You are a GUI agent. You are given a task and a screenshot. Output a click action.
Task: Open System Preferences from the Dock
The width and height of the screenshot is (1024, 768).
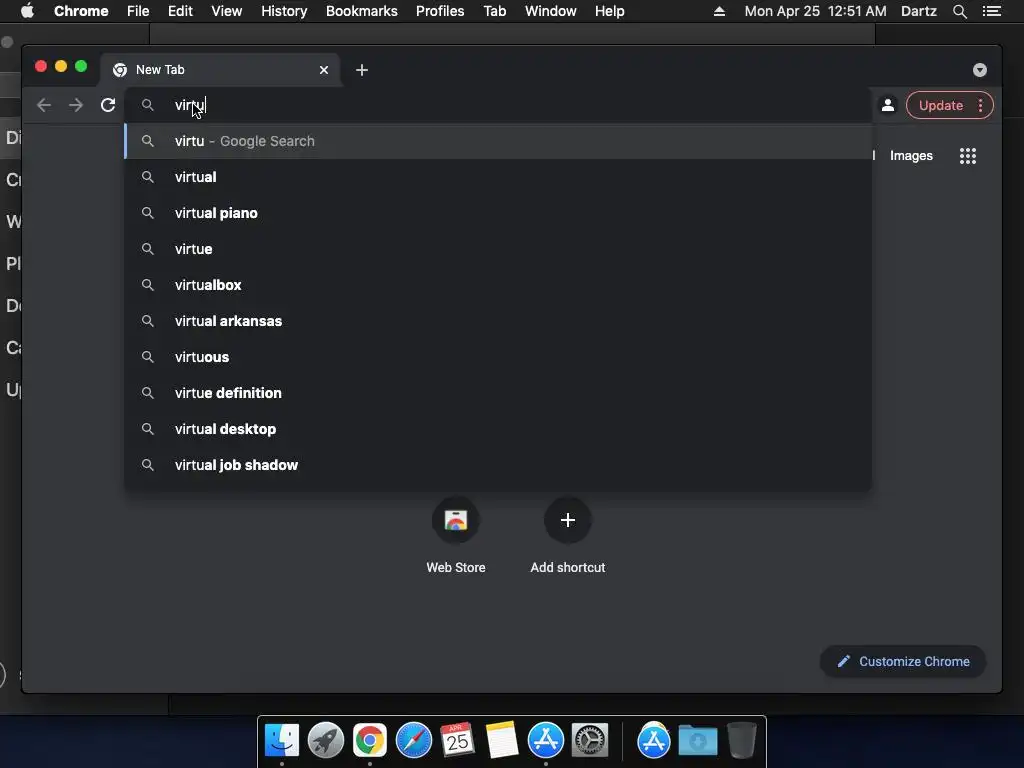[590, 741]
